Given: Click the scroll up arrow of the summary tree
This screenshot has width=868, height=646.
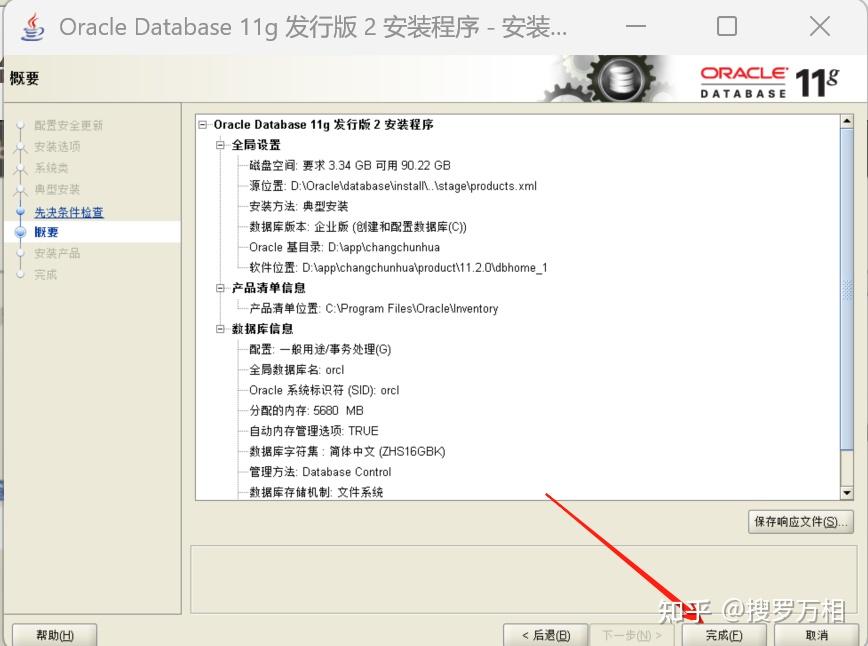Looking at the screenshot, I should point(846,121).
